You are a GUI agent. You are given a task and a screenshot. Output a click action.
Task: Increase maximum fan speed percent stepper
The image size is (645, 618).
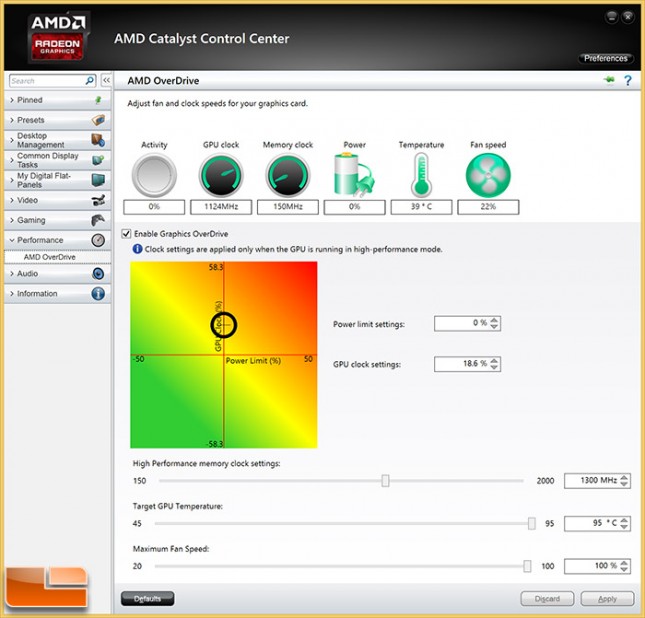click(624, 563)
